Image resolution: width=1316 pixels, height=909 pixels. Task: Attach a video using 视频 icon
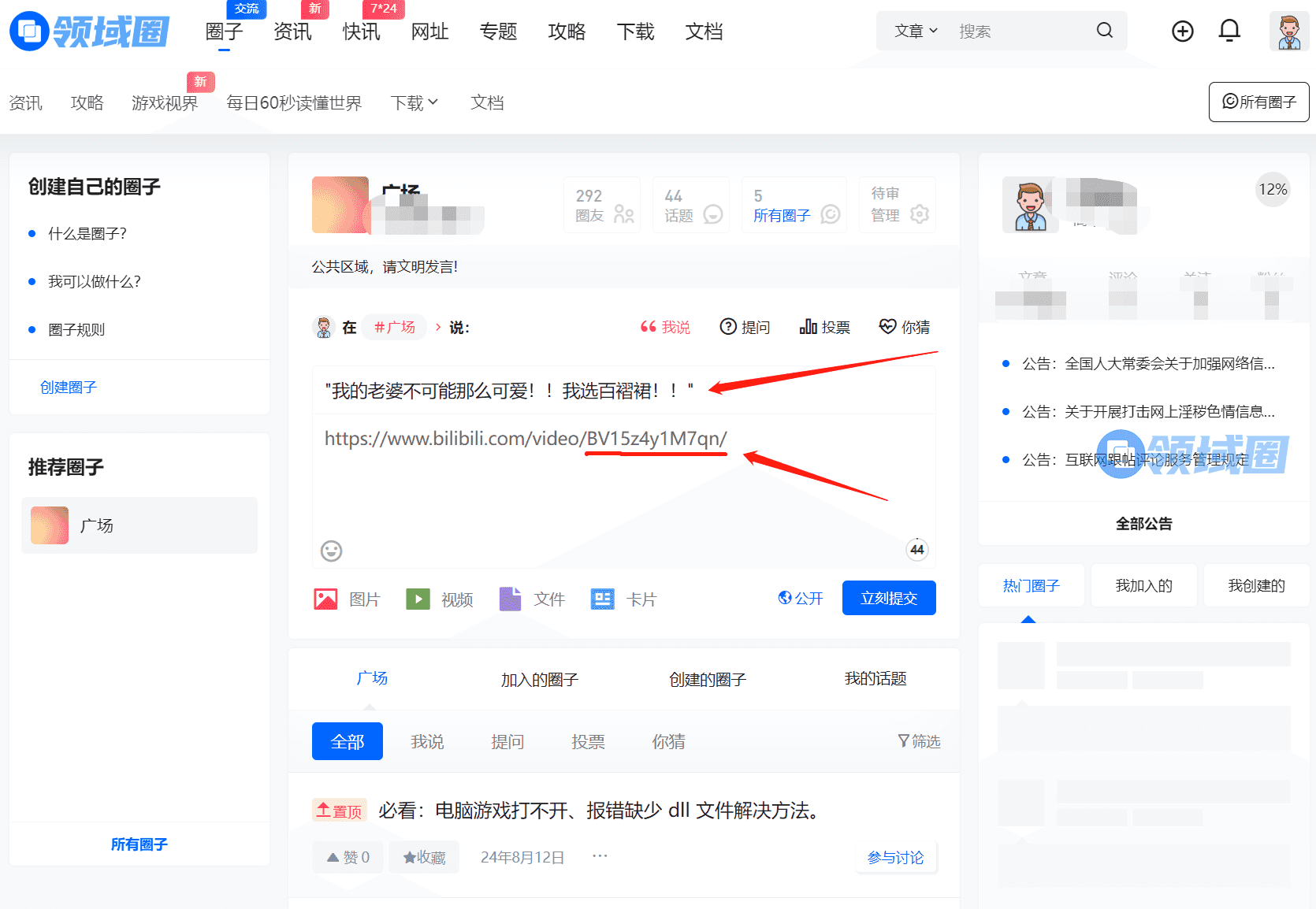pos(418,599)
